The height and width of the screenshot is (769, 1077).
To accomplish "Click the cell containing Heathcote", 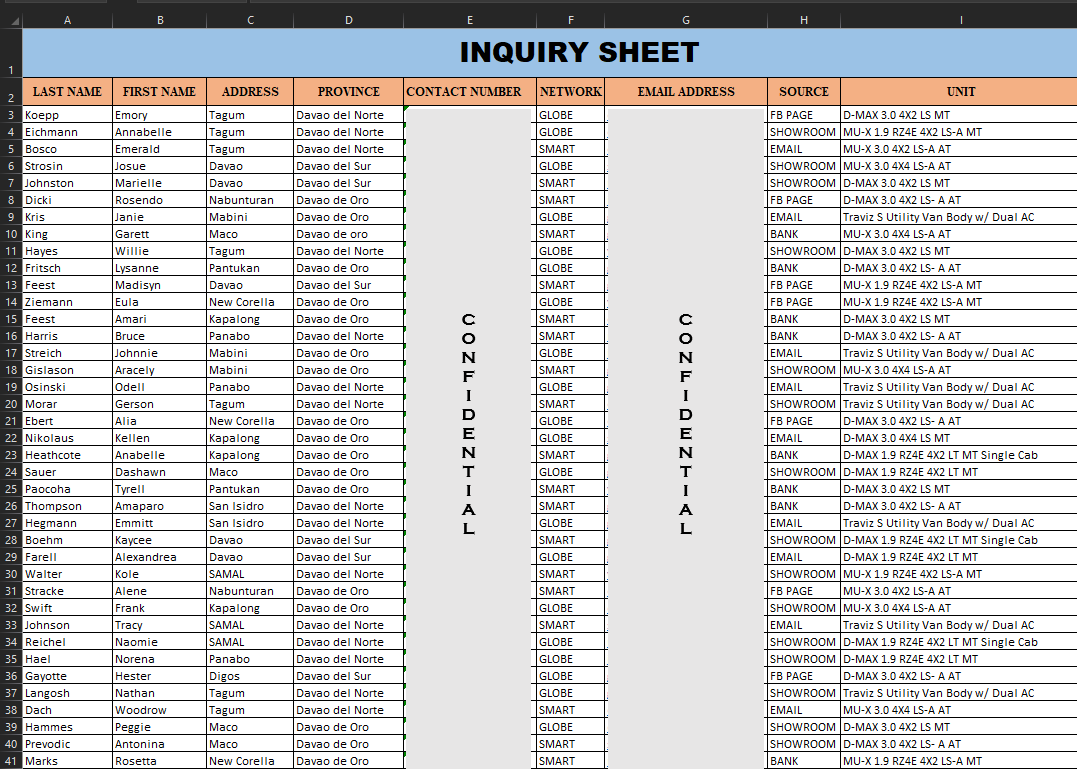I will (x=67, y=455).
